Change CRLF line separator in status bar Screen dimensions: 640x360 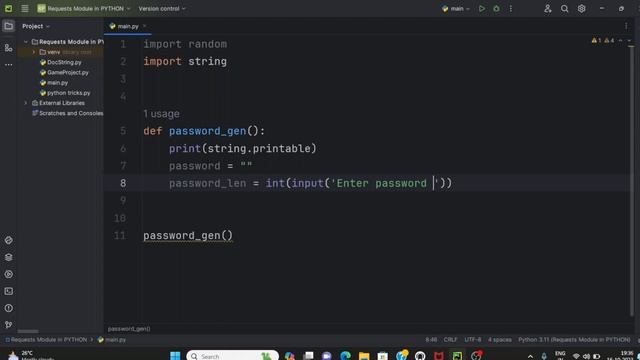(x=450, y=340)
